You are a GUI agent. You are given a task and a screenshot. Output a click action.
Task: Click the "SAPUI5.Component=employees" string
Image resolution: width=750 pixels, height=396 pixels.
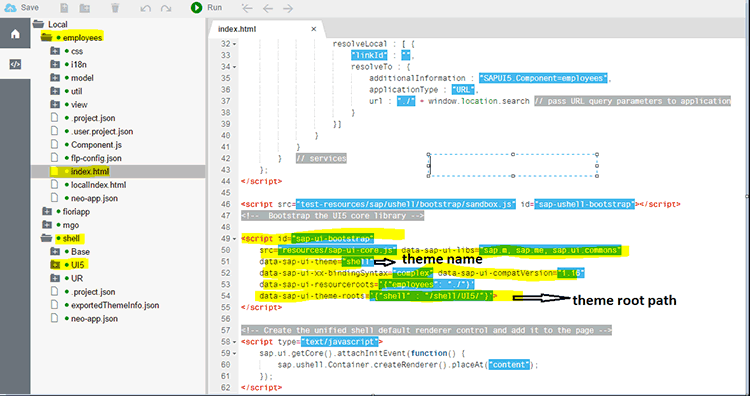[x=543, y=78]
